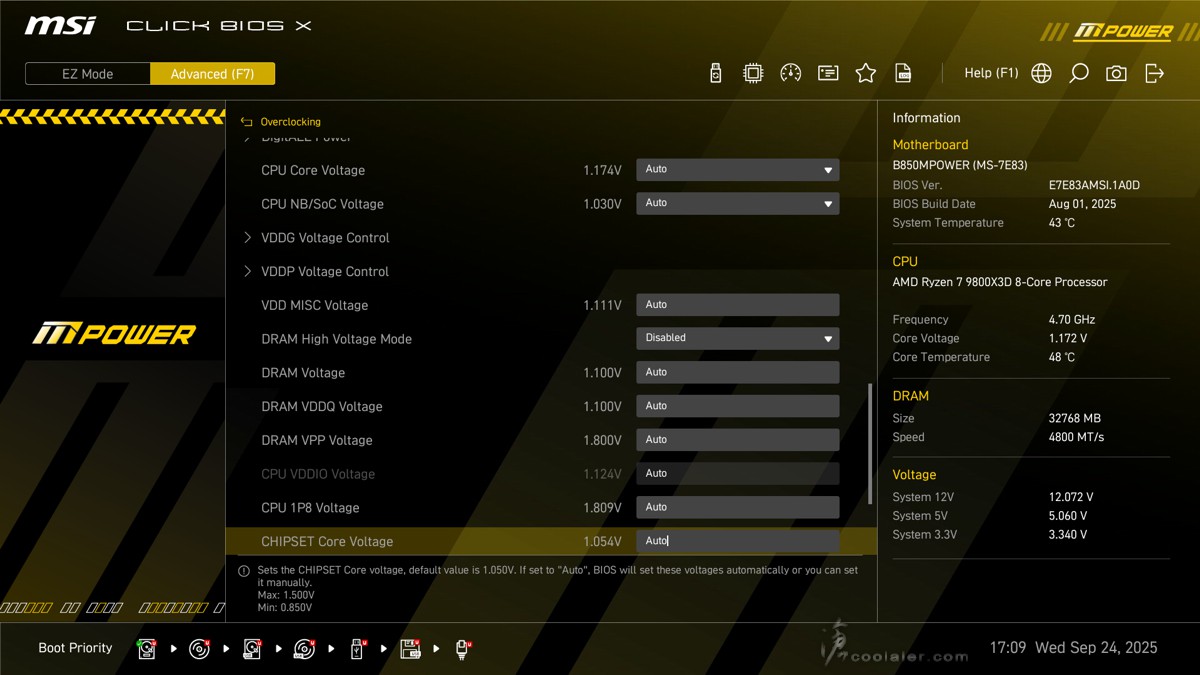Click the VDD MISC Voltage input field
1200x675 pixels.
click(x=738, y=305)
